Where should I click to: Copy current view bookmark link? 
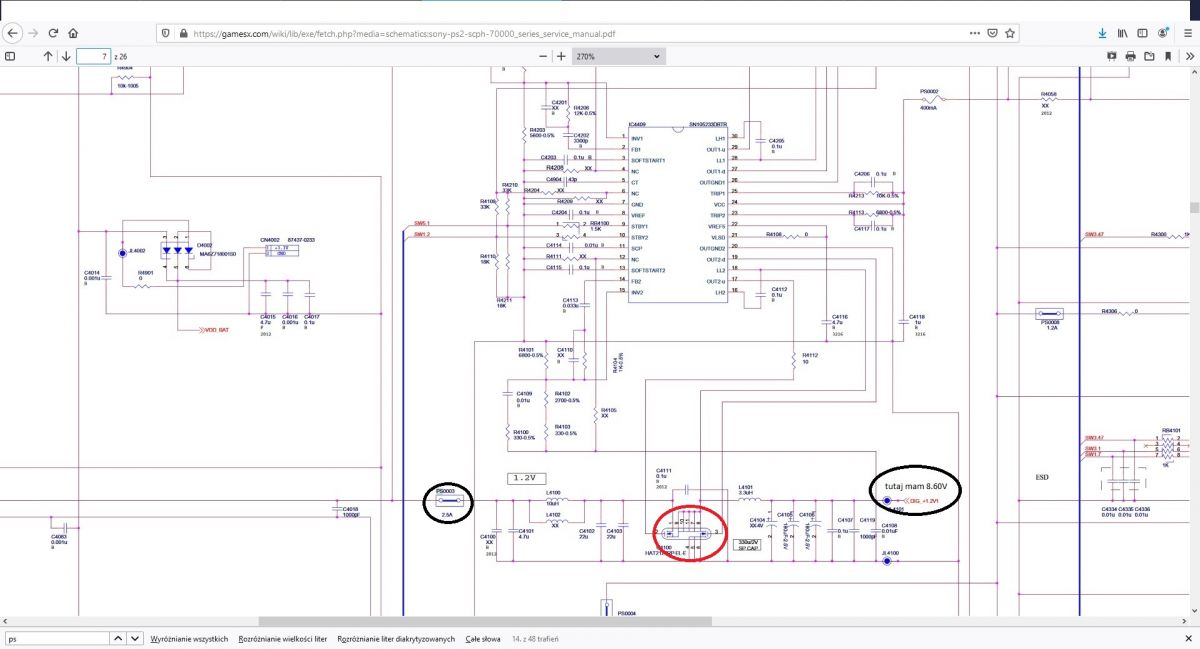(1168, 57)
